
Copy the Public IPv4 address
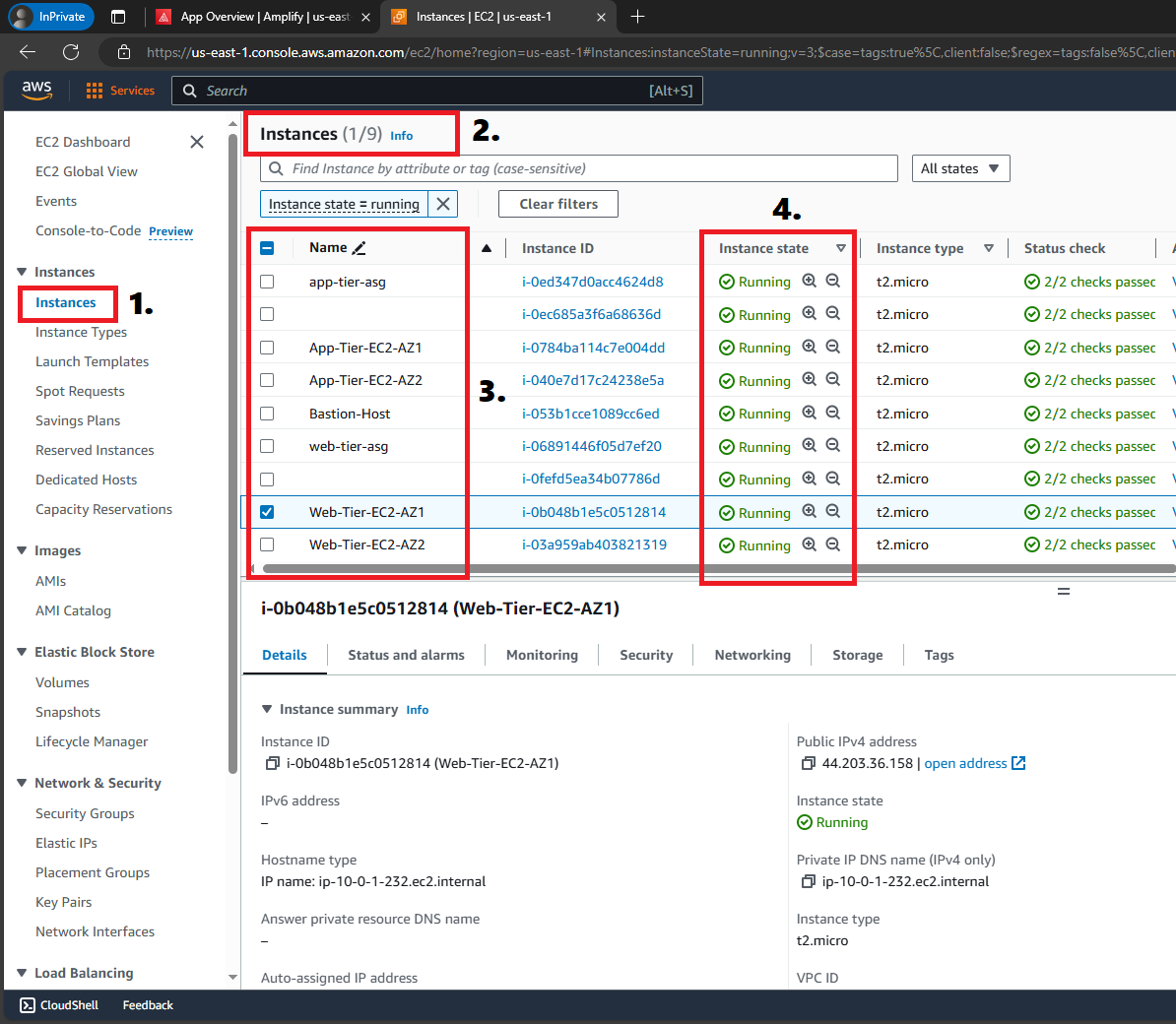pyautogui.click(x=808, y=763)
